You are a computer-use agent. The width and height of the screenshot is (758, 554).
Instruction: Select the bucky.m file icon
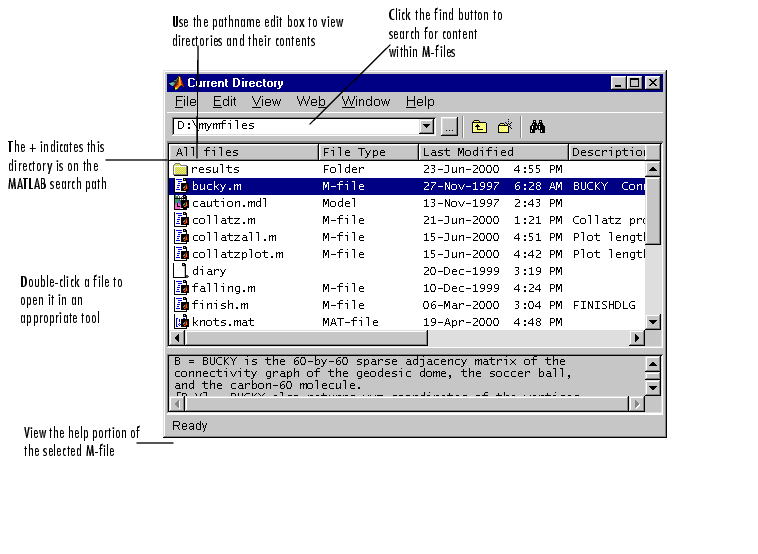click(x=181, y=186)
